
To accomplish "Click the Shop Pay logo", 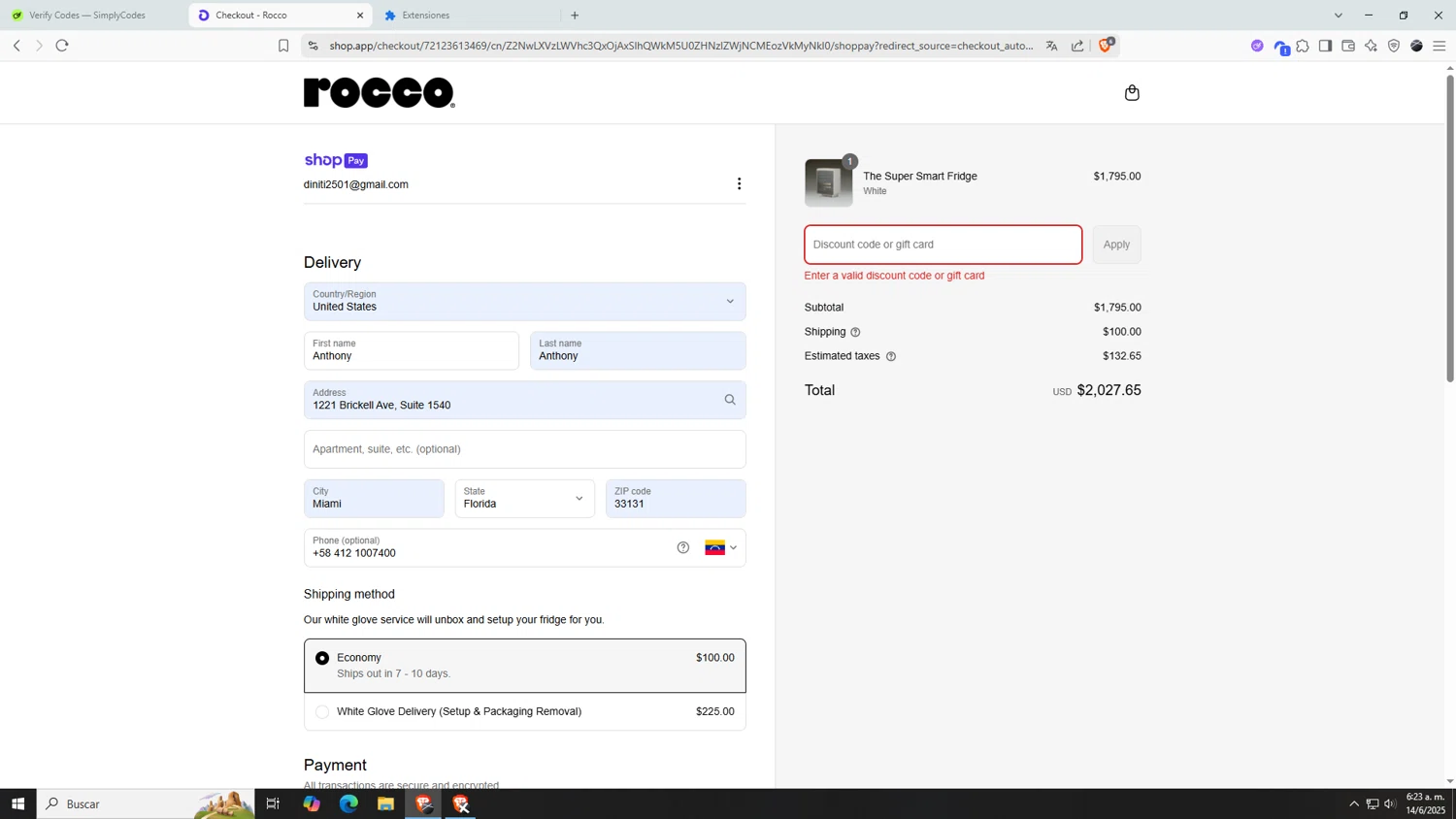I will click(x=336, y=160).
